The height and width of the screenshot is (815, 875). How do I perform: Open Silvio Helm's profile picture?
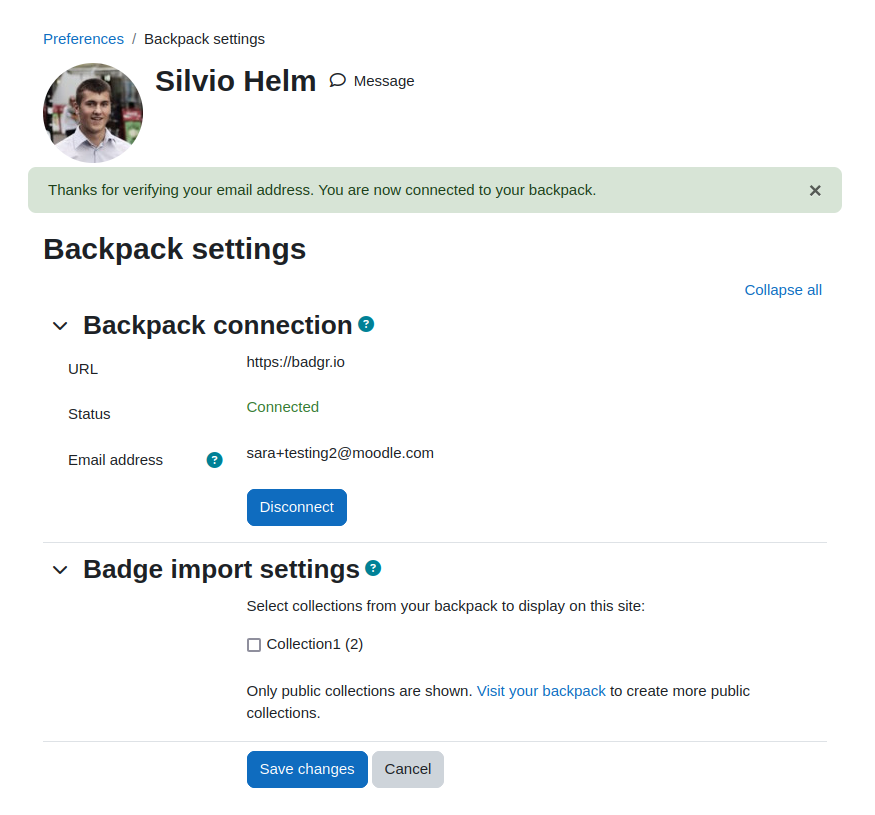click(x=93, y=113)
